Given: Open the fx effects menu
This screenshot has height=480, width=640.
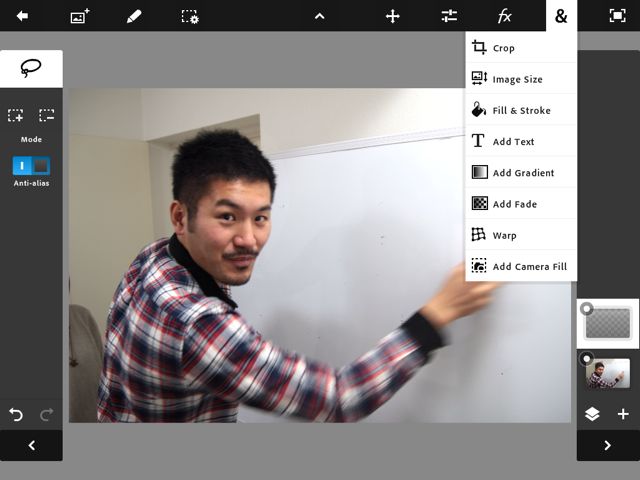Looking at the screenshot, I should [x=504, y=16].
